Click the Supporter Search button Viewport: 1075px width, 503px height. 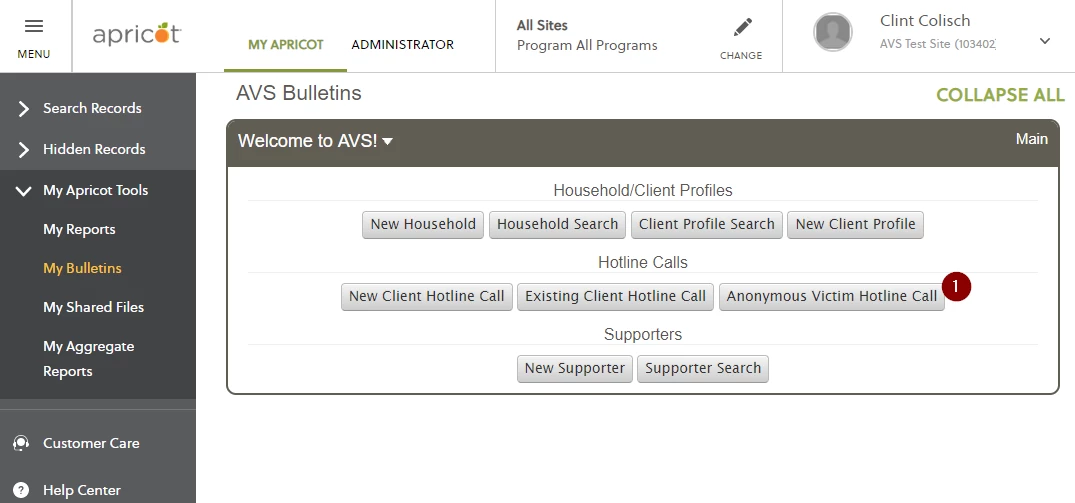pos(703,369)
